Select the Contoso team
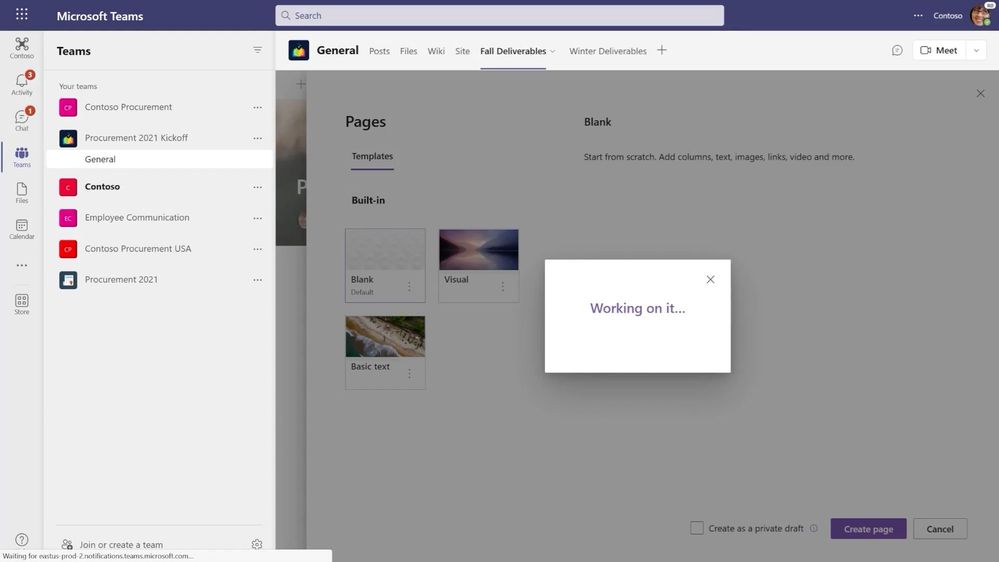The width and height of the screenshot is (999, 562). [x=102, y=187]
